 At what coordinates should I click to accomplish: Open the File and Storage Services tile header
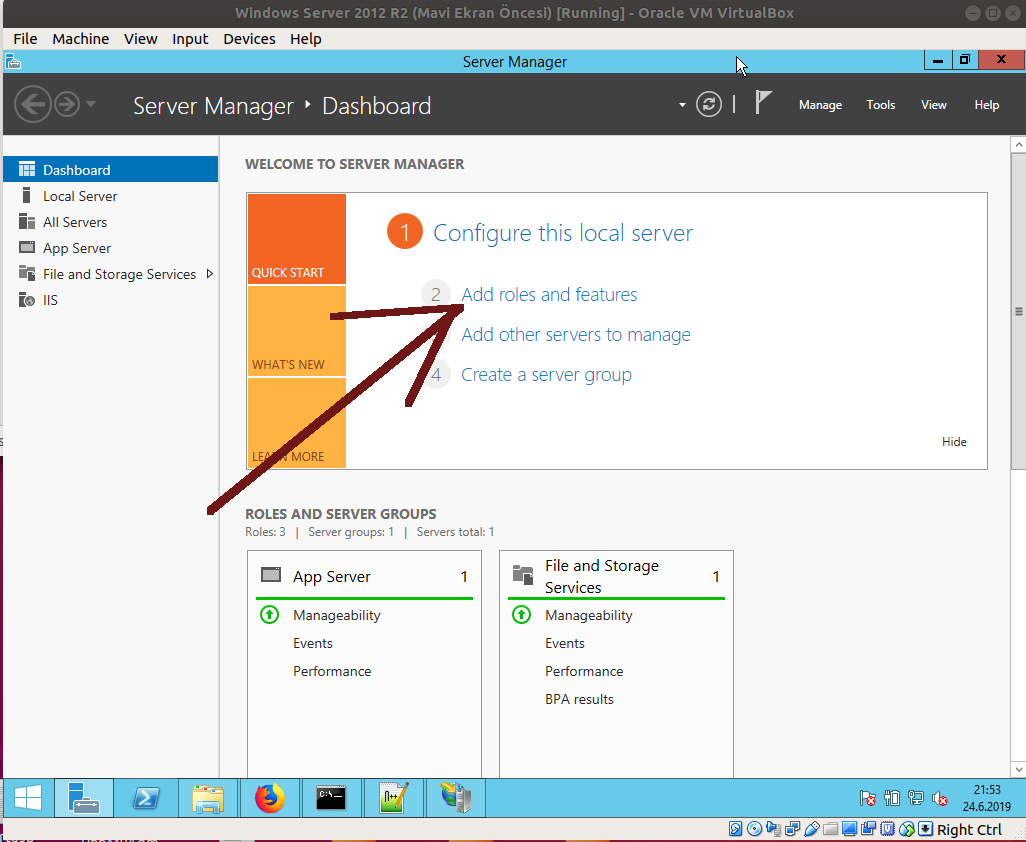[616, 576]
